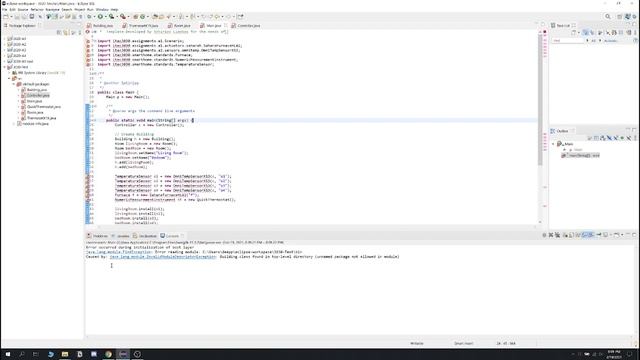The width and height of the screenshot is (640, 360).
Task: Click the editor vertical scrollbar
Action: (x=540, y=100)
